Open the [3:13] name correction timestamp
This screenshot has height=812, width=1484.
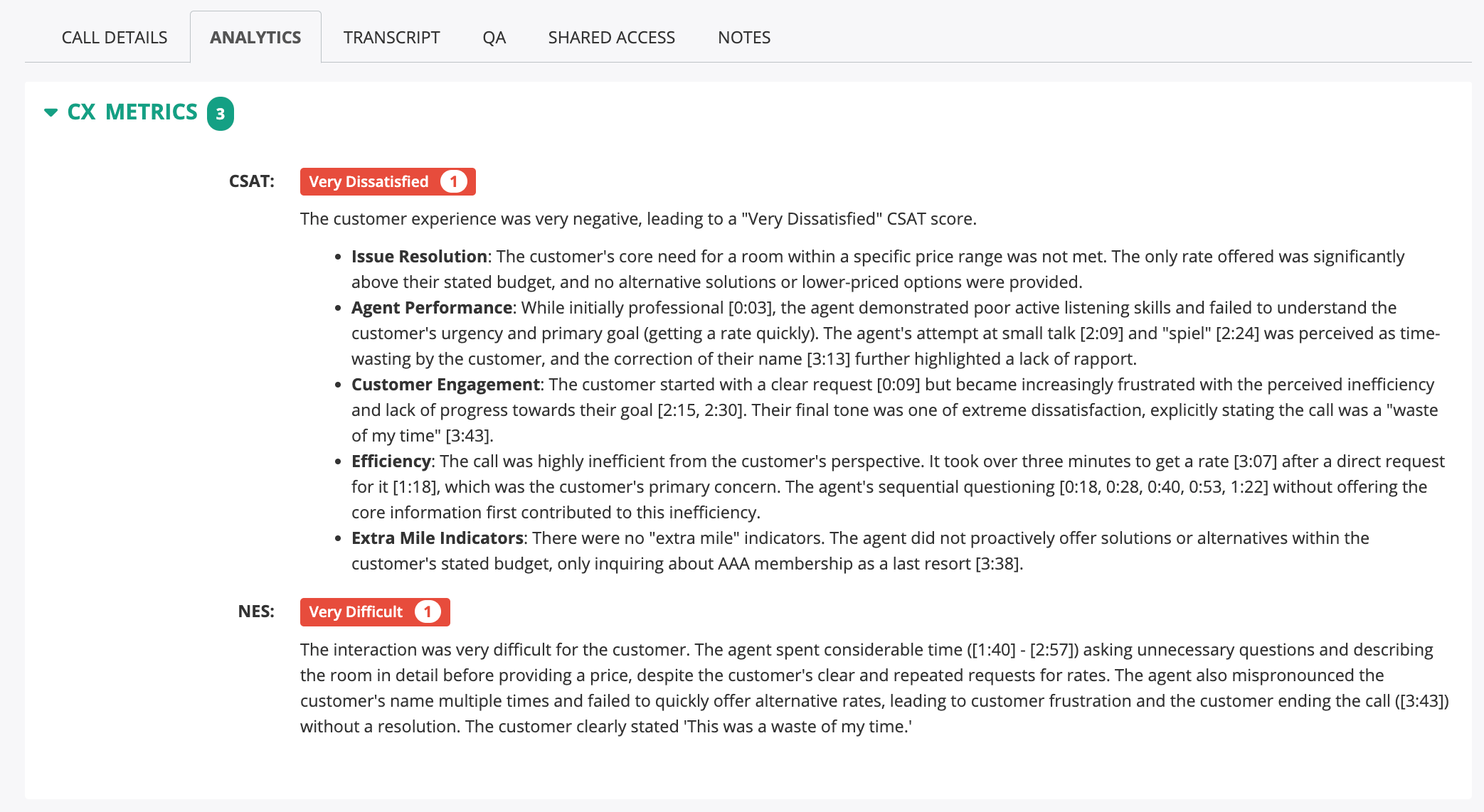(829, 359)
